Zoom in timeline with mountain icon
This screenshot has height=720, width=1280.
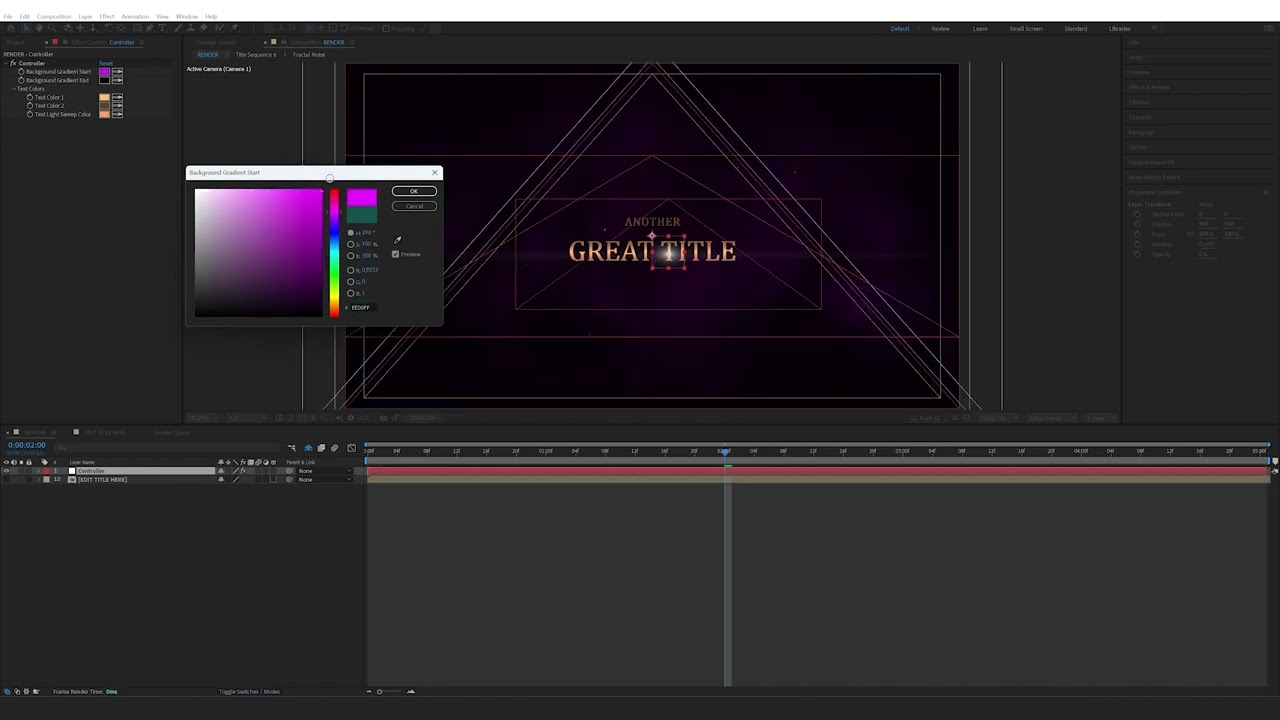pos(410,691)
